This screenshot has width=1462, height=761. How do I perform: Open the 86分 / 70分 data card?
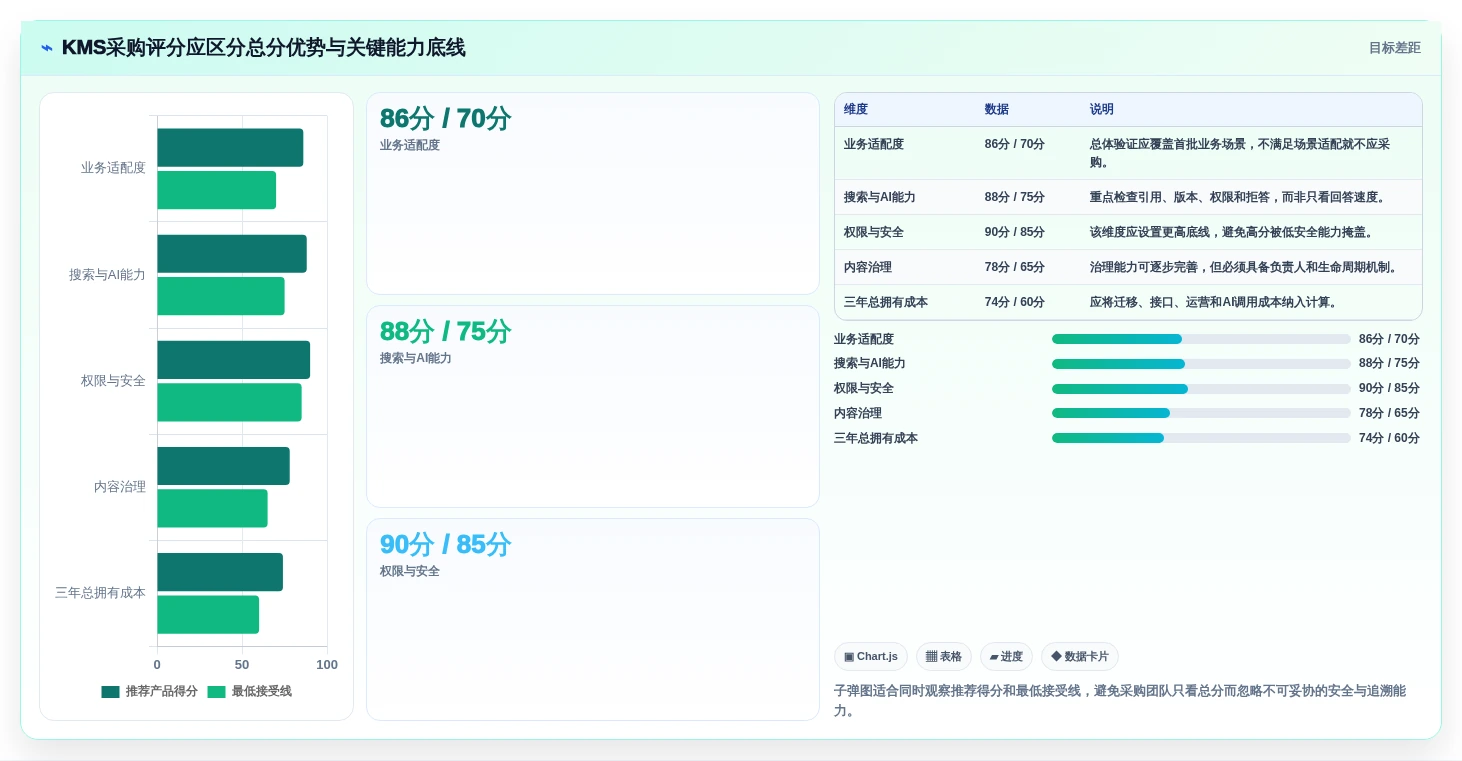593,194
